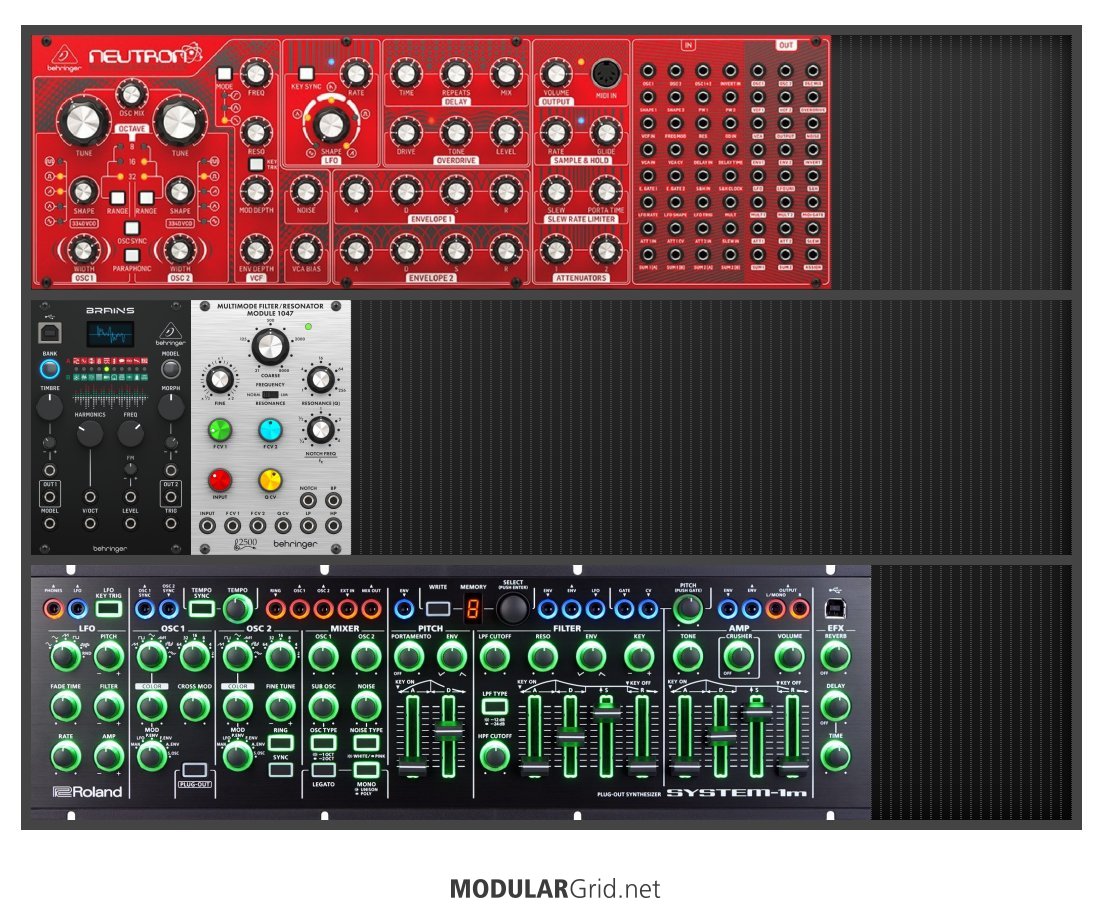Screen dimensions: 1112x910
Task: Click the OUTPUT L/MONO jack on System-1m
Action: (777, 608)
